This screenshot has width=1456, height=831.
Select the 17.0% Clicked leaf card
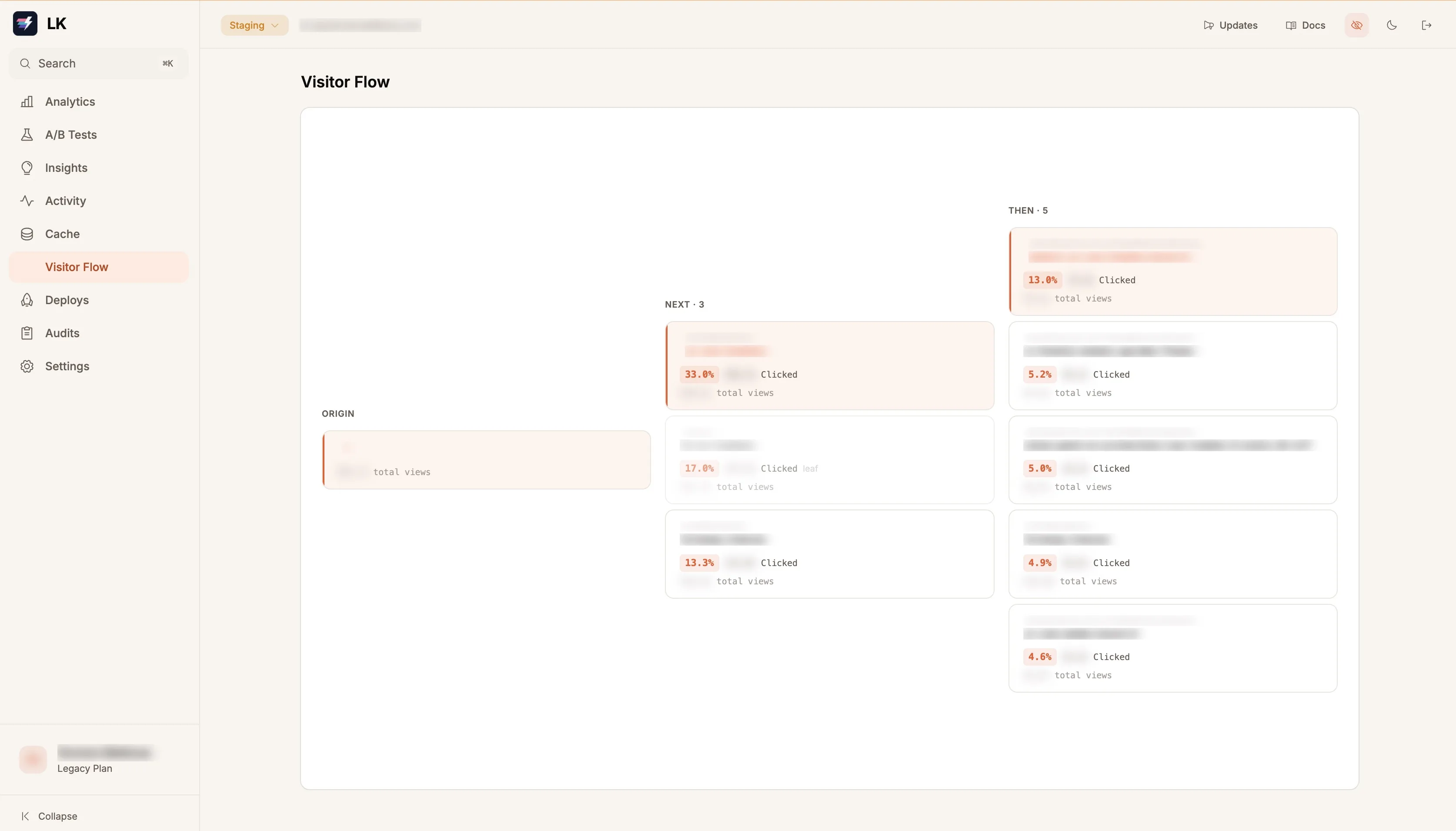coord(830,460)
